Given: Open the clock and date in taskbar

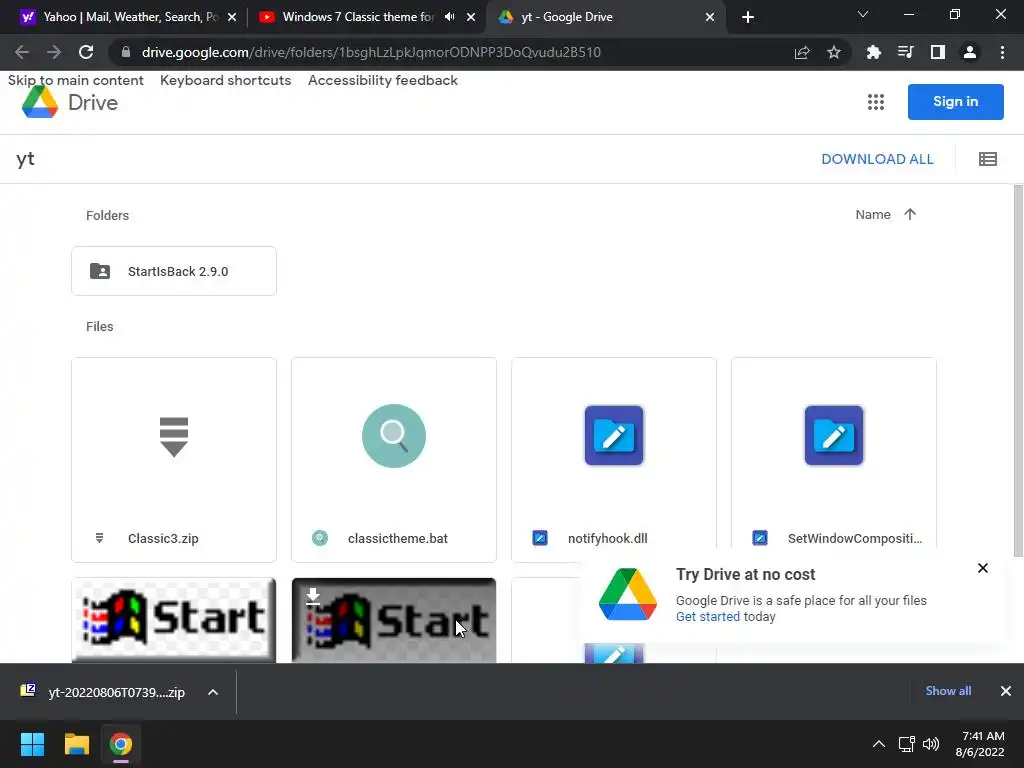Looking at the screenshot, I should [x=979, y=744].
